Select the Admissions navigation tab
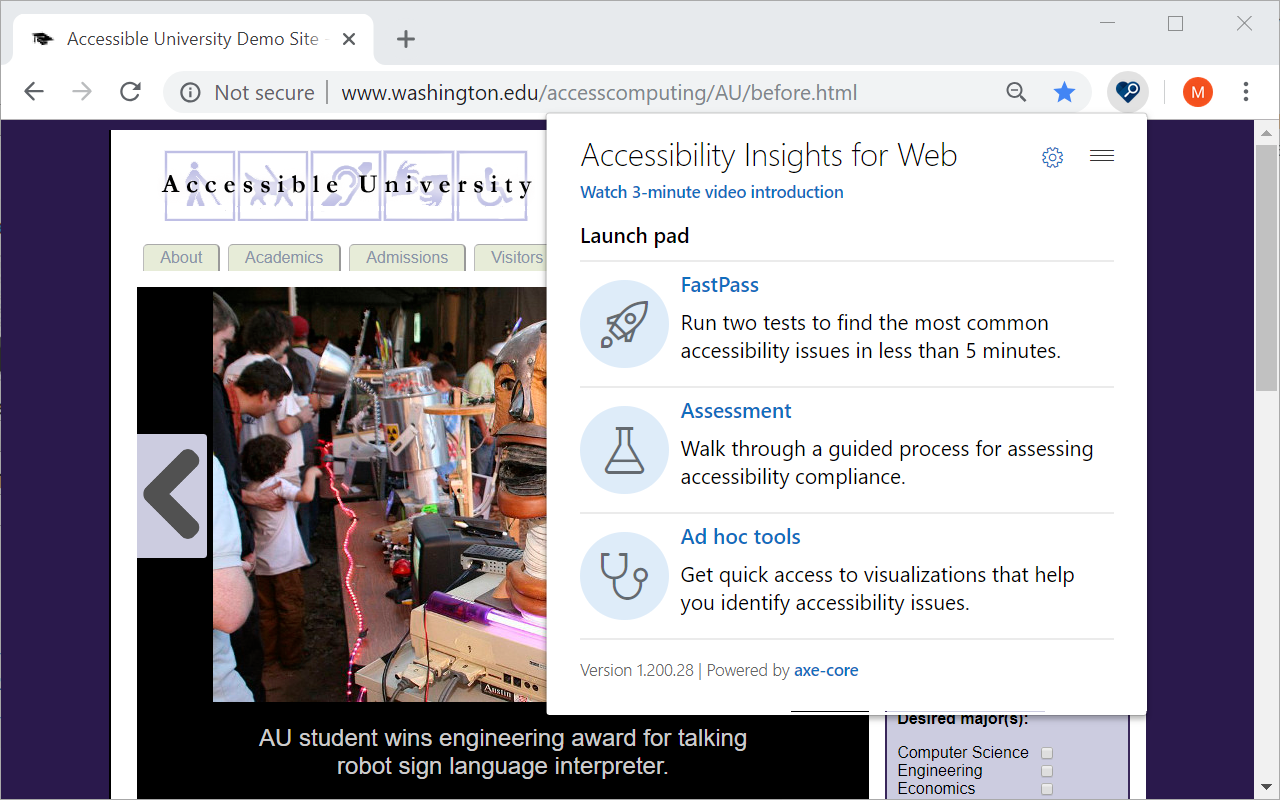The height and width of the screenshot is (800, 1280). (407, 257)
